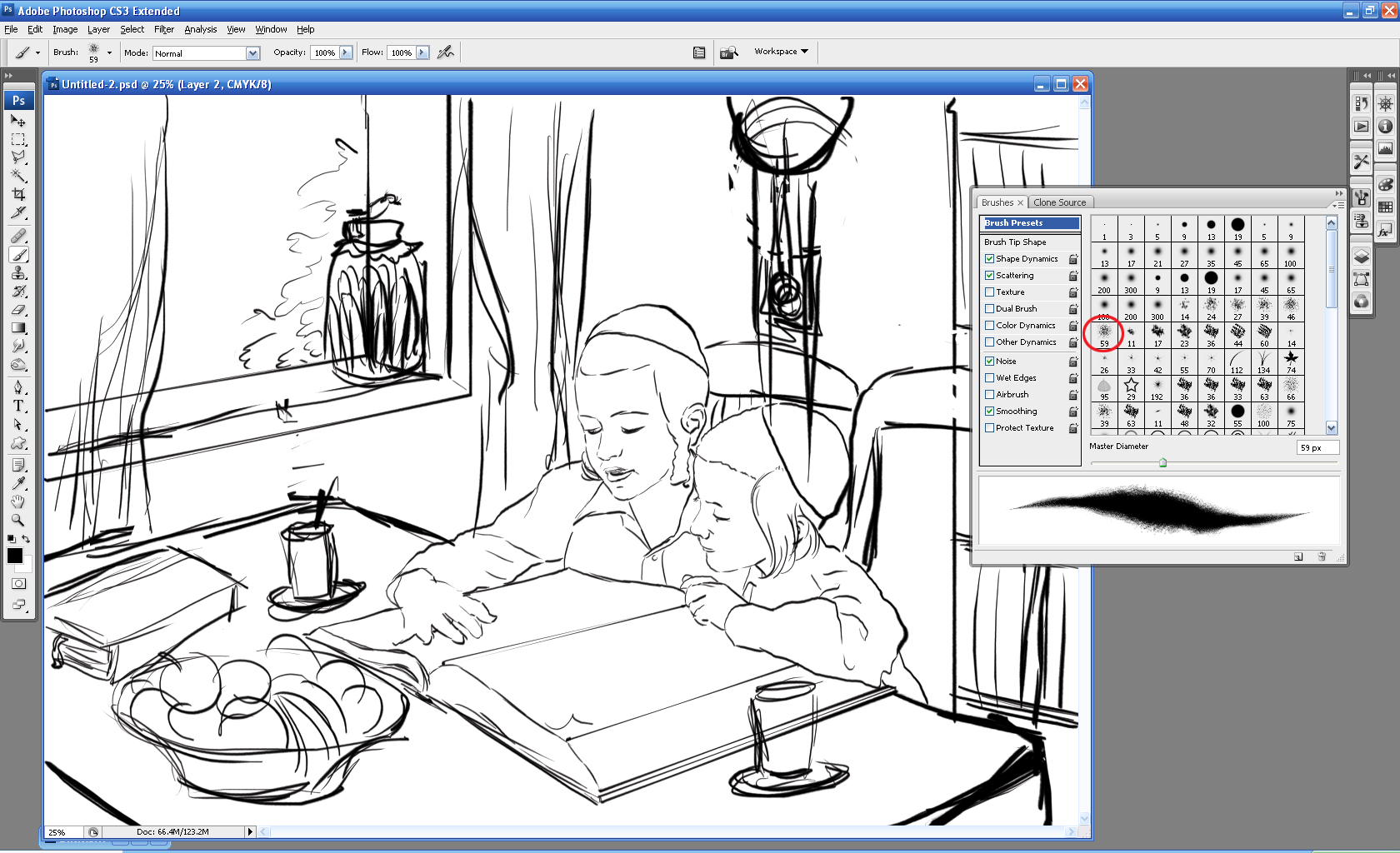Click the Go to Bridge icon
The image size is (1400, 853).
click(728, 52)
